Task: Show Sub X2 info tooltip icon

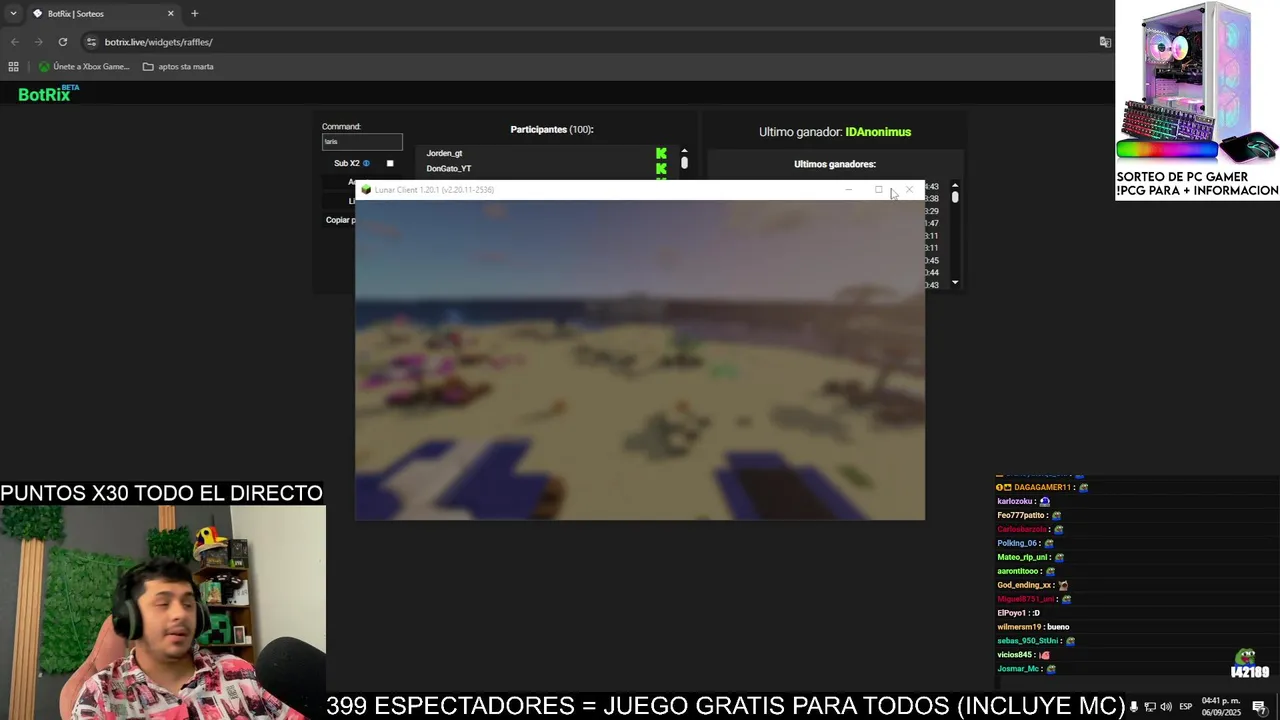Action: pyautogui.click(x=366, y=163)
